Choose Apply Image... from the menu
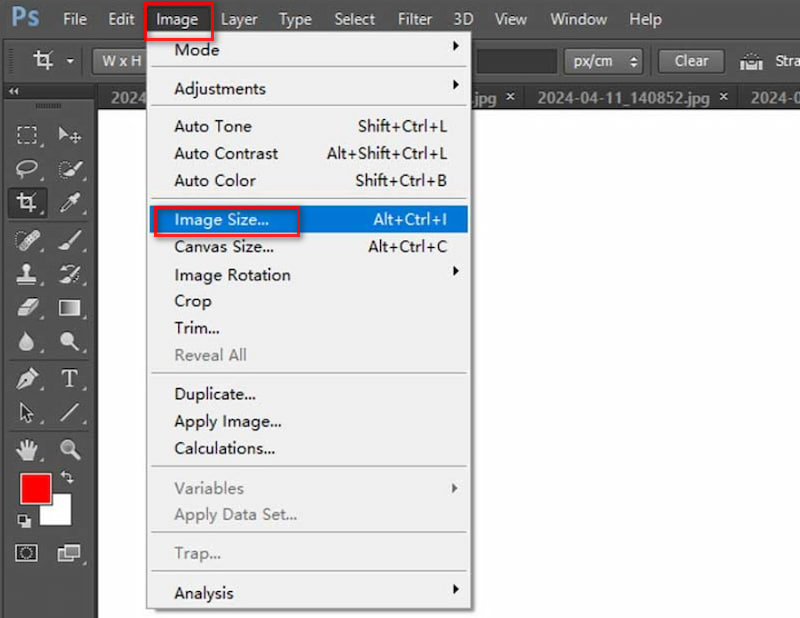The image size is (800, 618). tap(309, 421)
